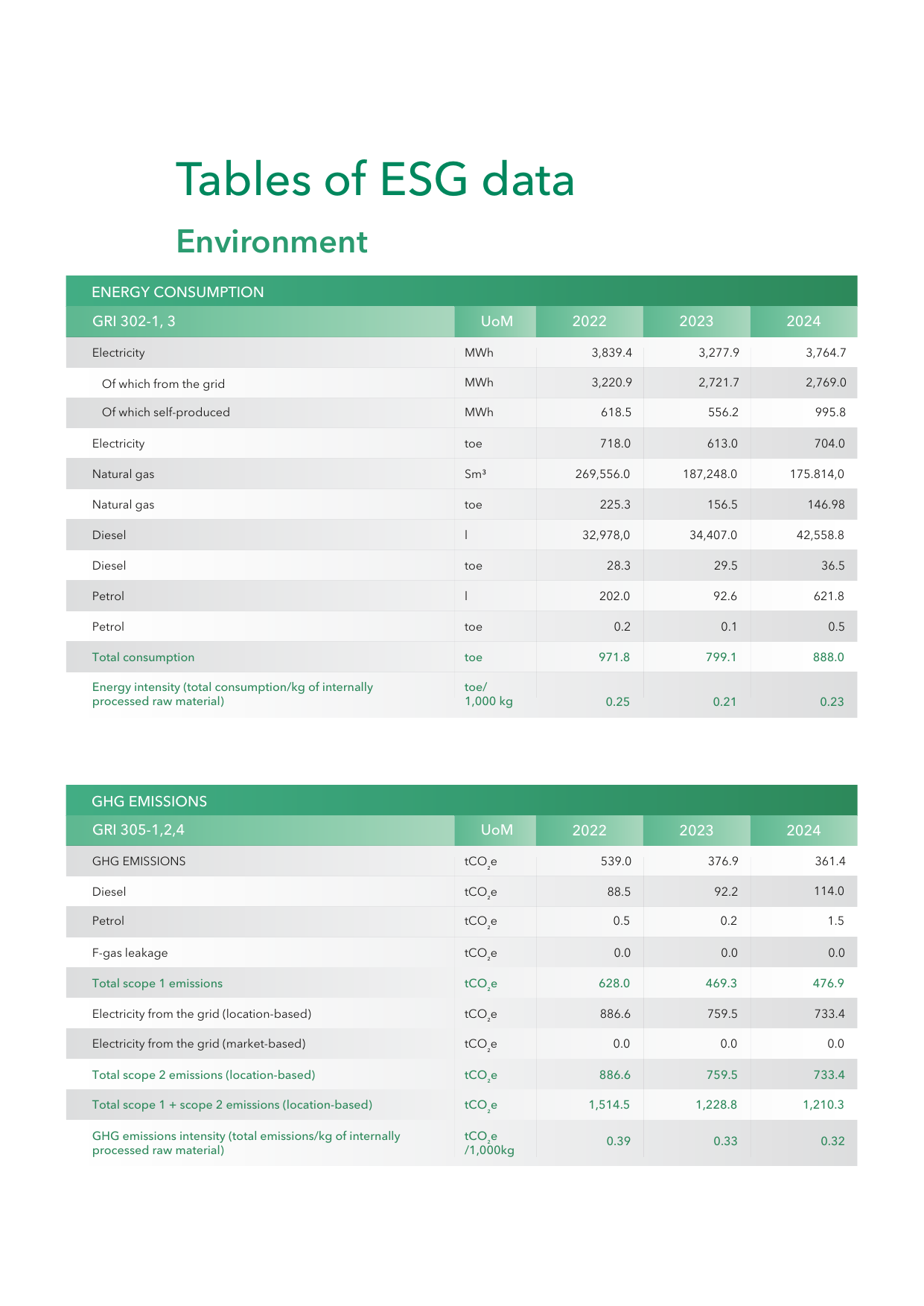The width and height of the screenshot is (924, 1306).
Task: Click the UoM header in GHG table
Action: point(497,829)
